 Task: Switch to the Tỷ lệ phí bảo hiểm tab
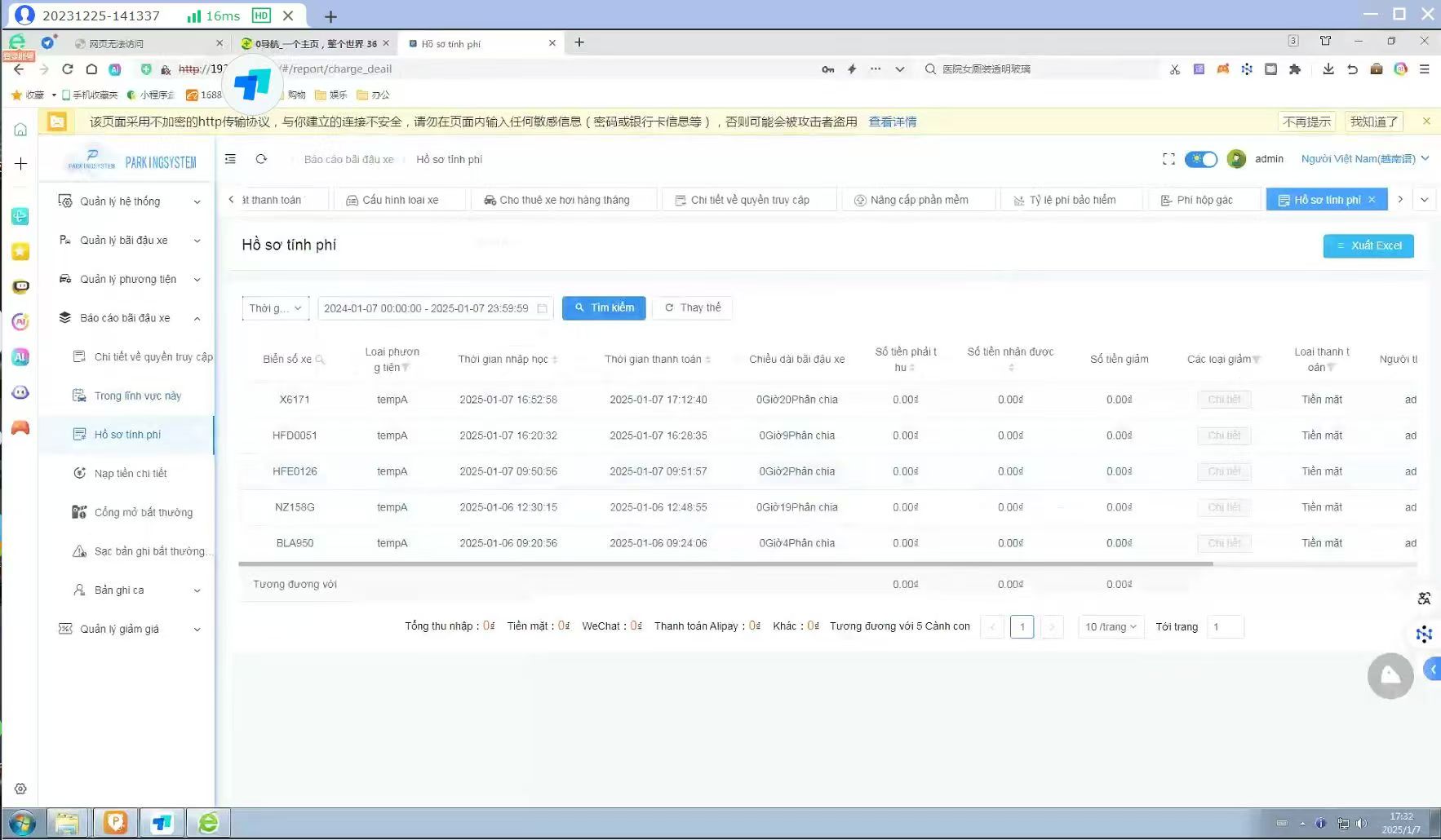click(x=1071, y=200)
